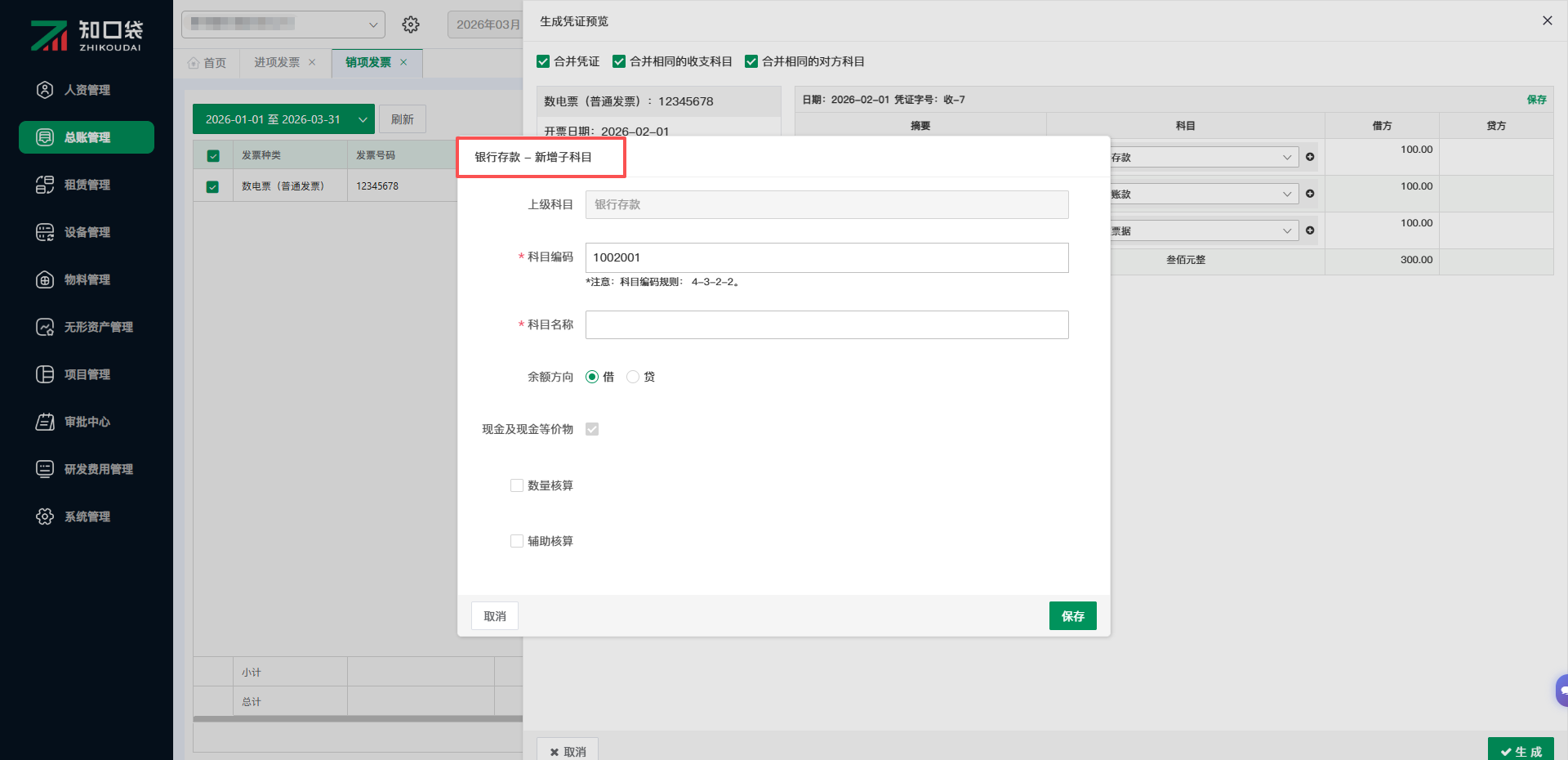This screenshot has height=760, width=1568.
Task: Click the 叁佰元整 total amount text
Action: [1186, 260]
